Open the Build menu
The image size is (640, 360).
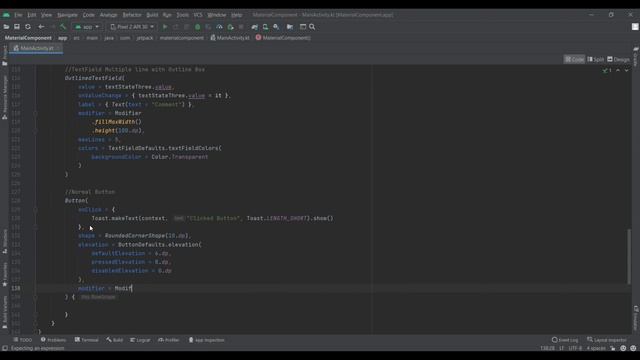(152, 15)
